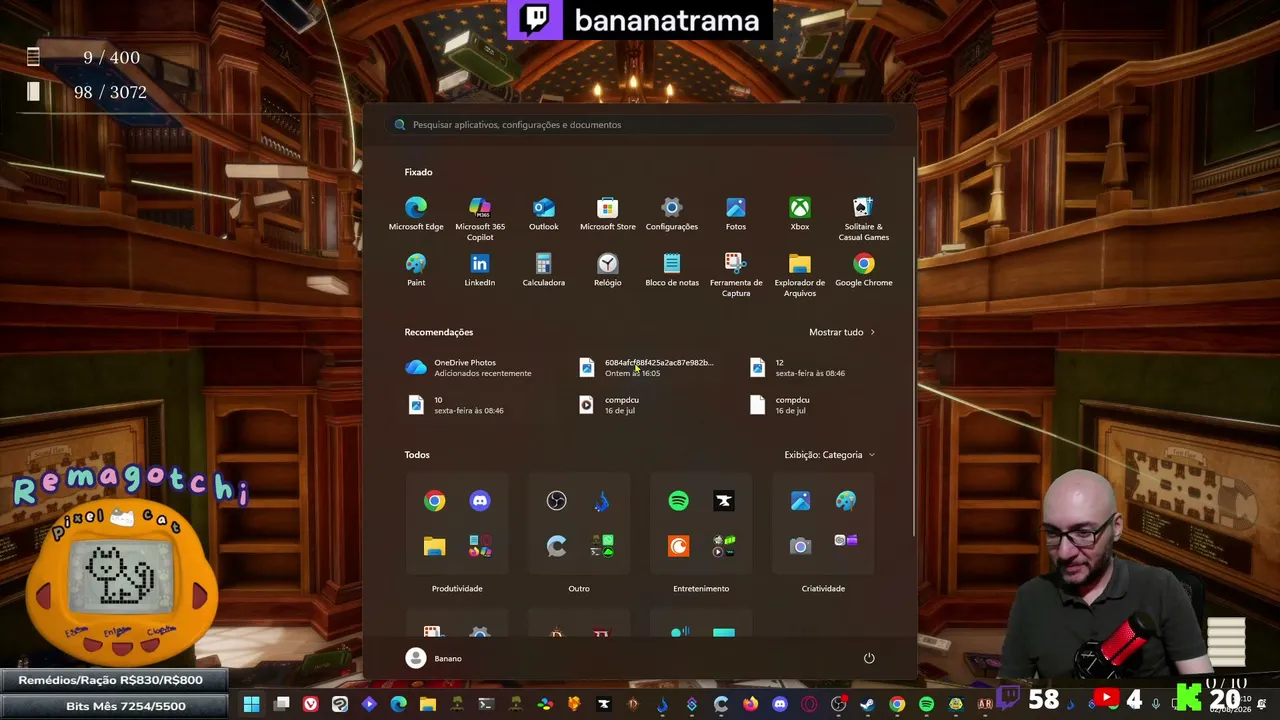Open Photos in the Criatividade folder

click(800, 501)
